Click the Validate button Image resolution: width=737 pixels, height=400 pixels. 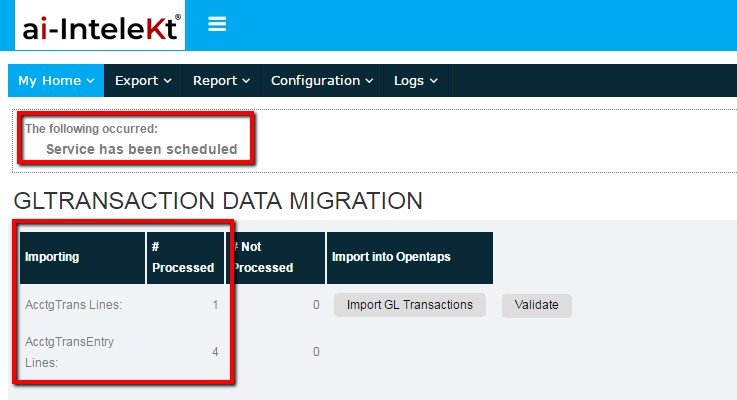[536, 306]
